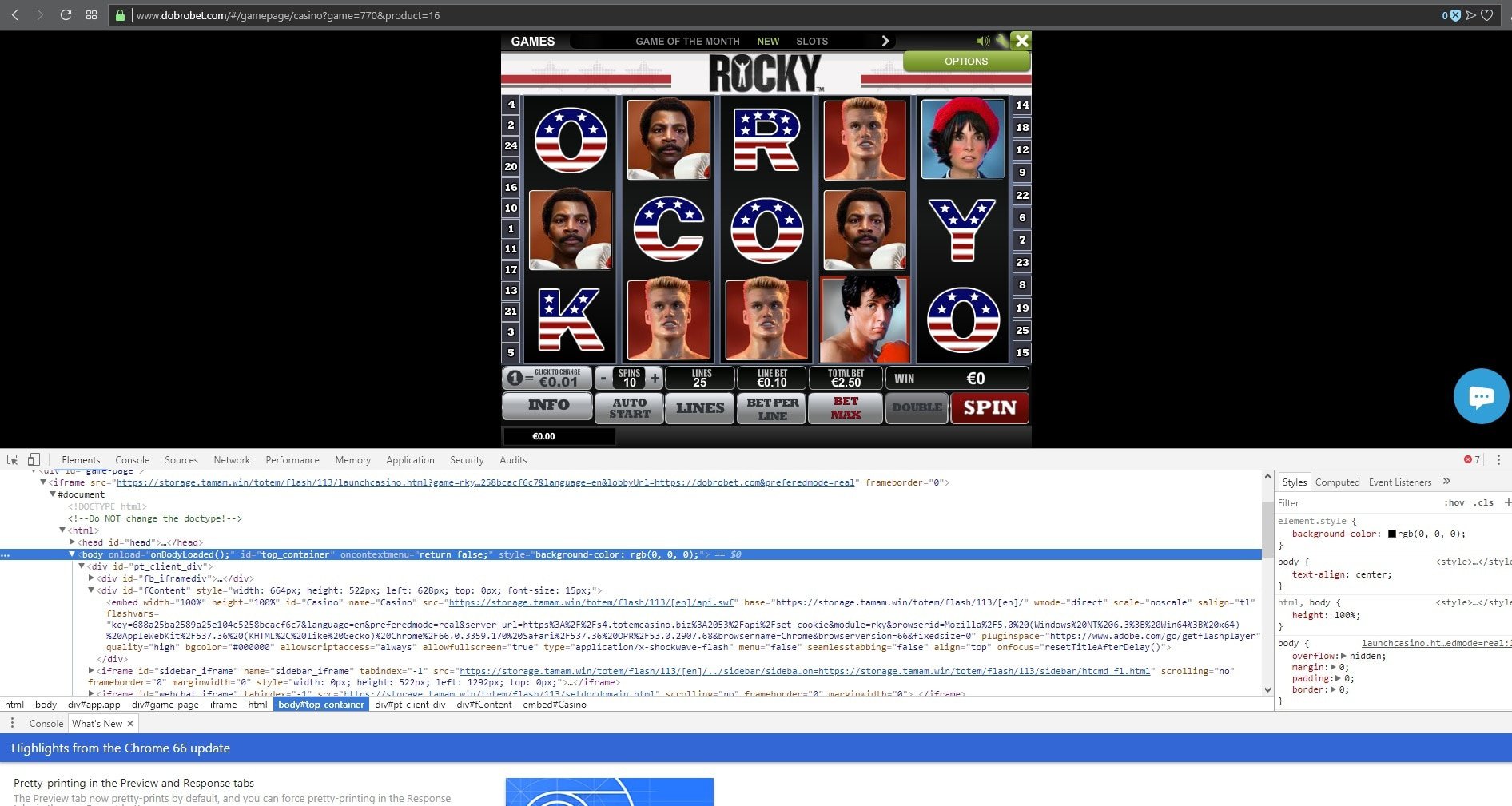Select the NEW games category

[x=768, y=41]
